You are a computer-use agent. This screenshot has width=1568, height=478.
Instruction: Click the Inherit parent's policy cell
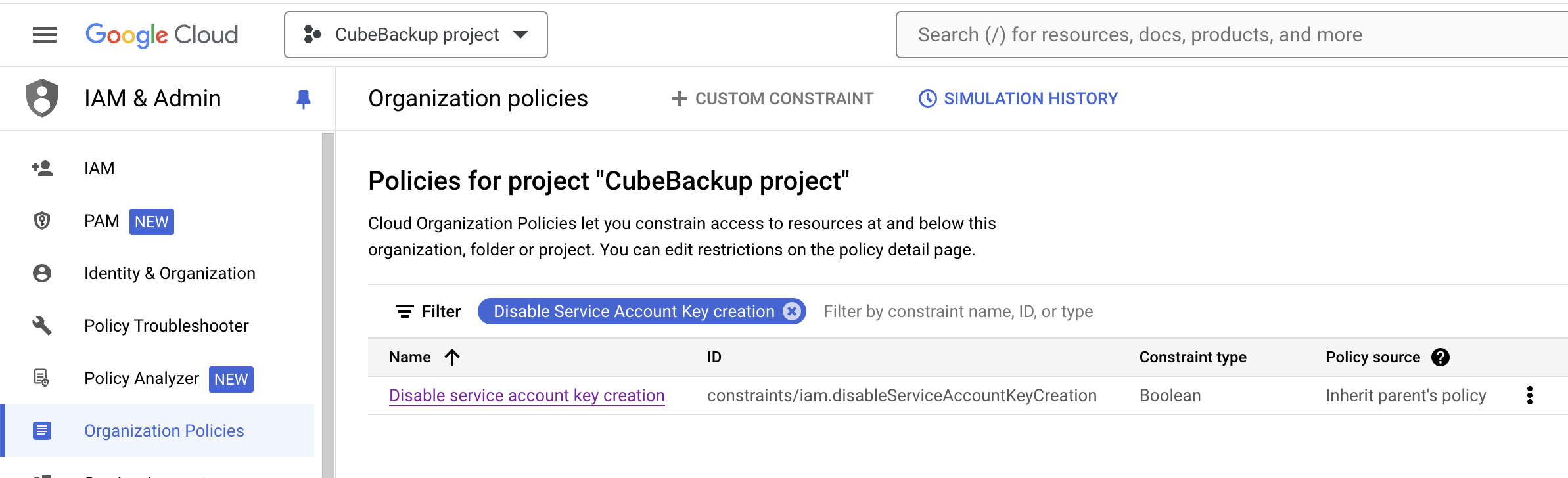click(x=1406, y=395)
